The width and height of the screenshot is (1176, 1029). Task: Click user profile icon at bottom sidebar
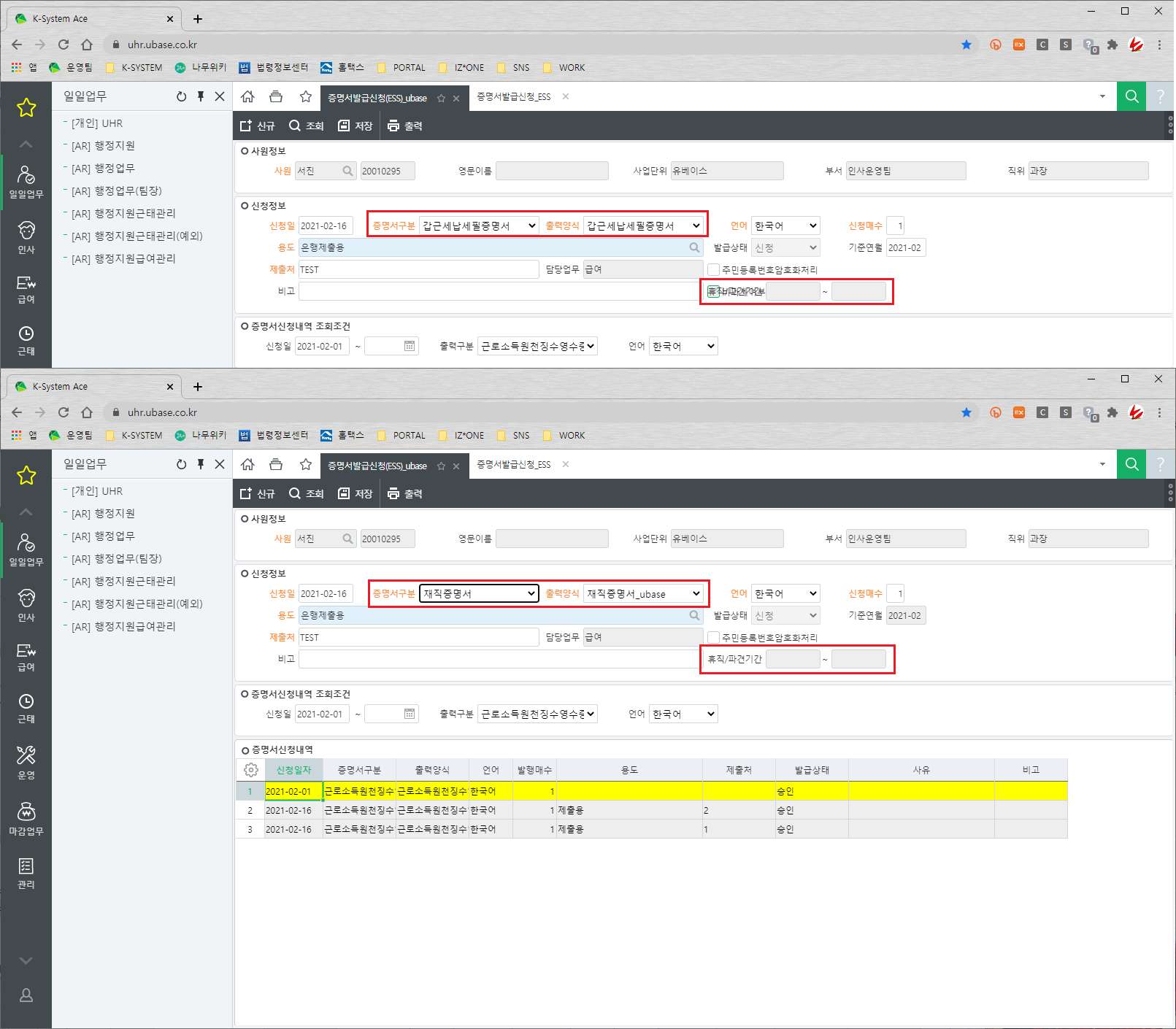tap(26, 995)
